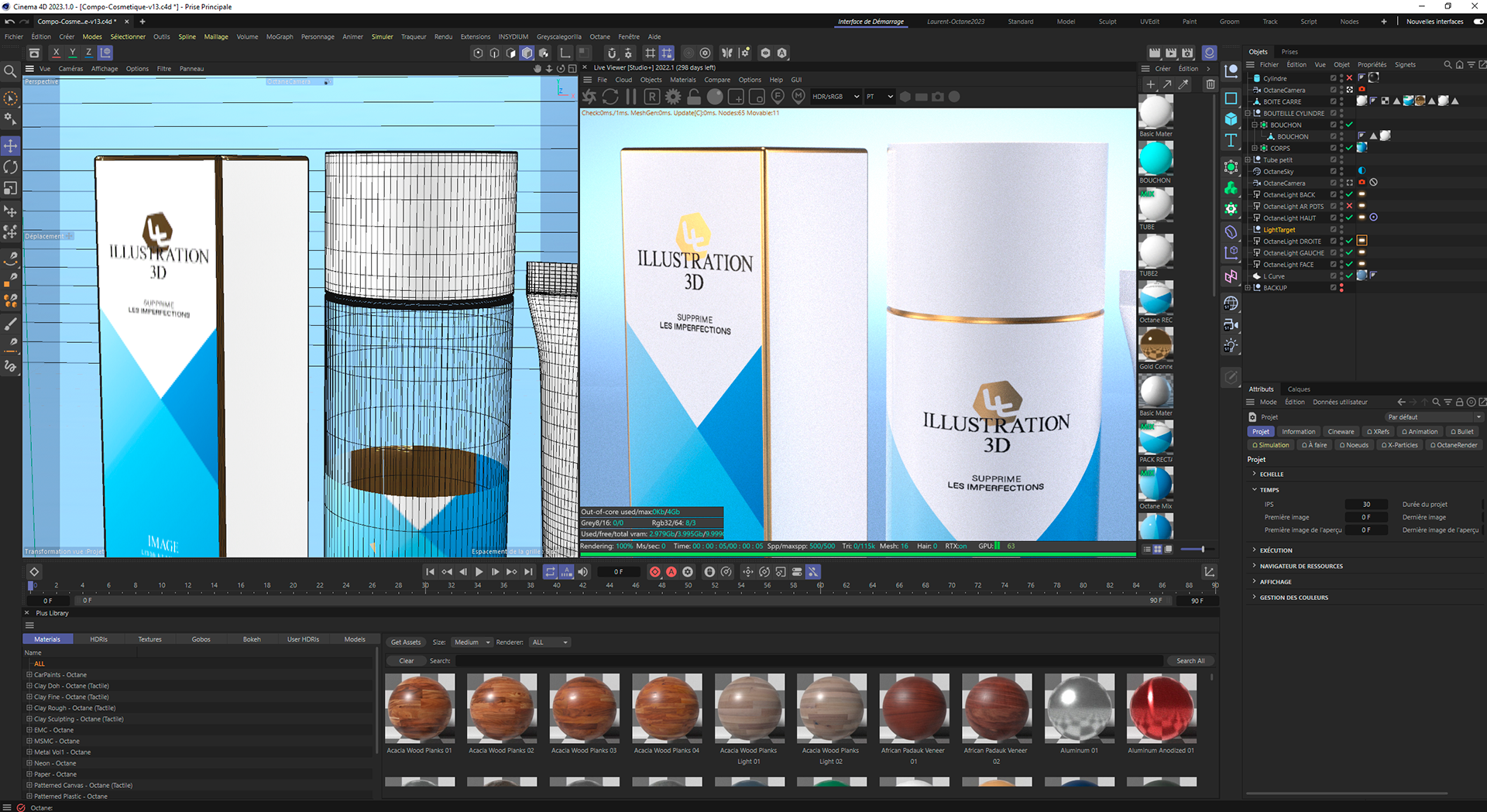Click the lock resolution padlock icon

(694, 97)
